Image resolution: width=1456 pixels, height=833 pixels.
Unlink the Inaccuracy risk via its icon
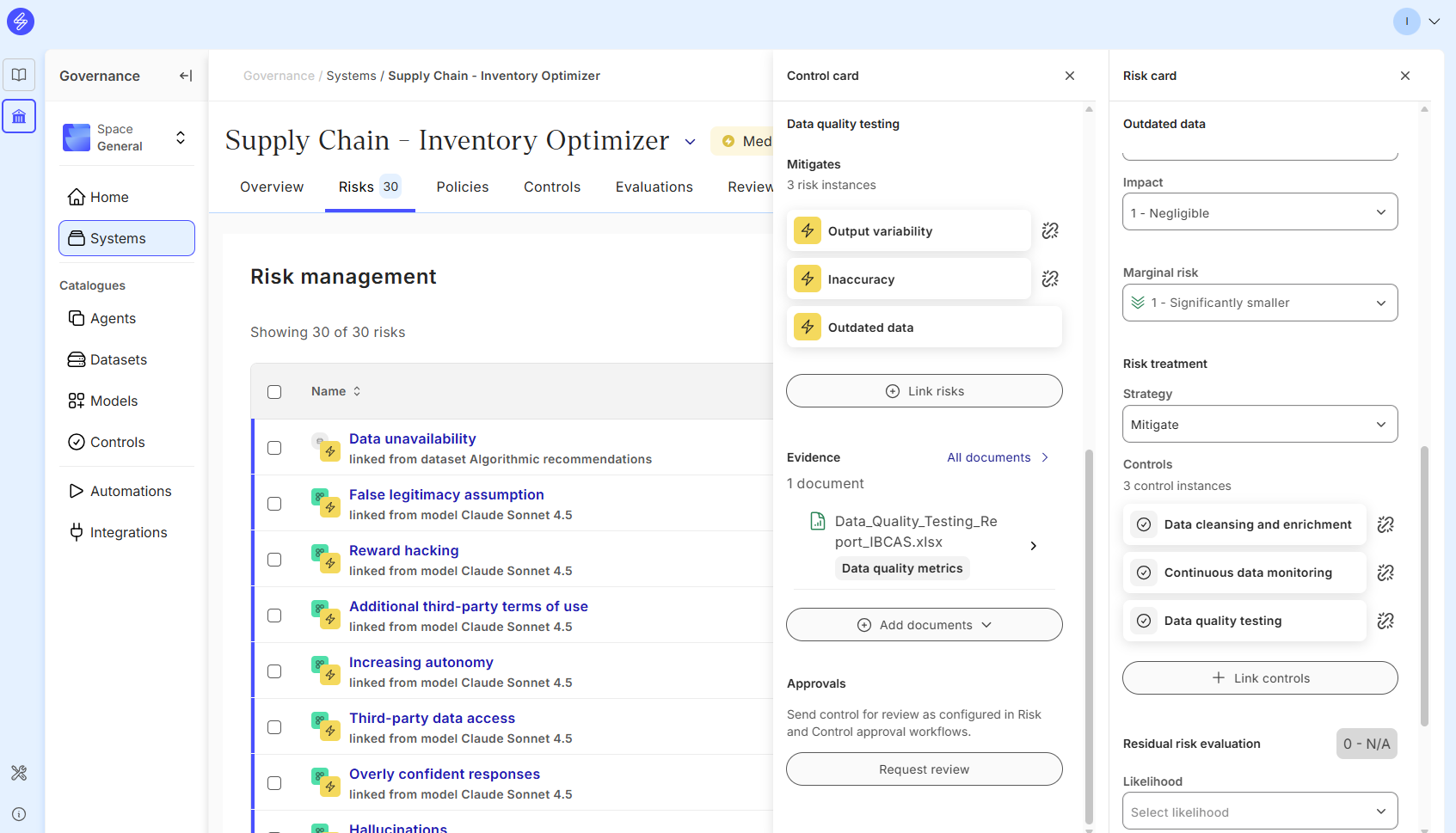click(1050, 279)
